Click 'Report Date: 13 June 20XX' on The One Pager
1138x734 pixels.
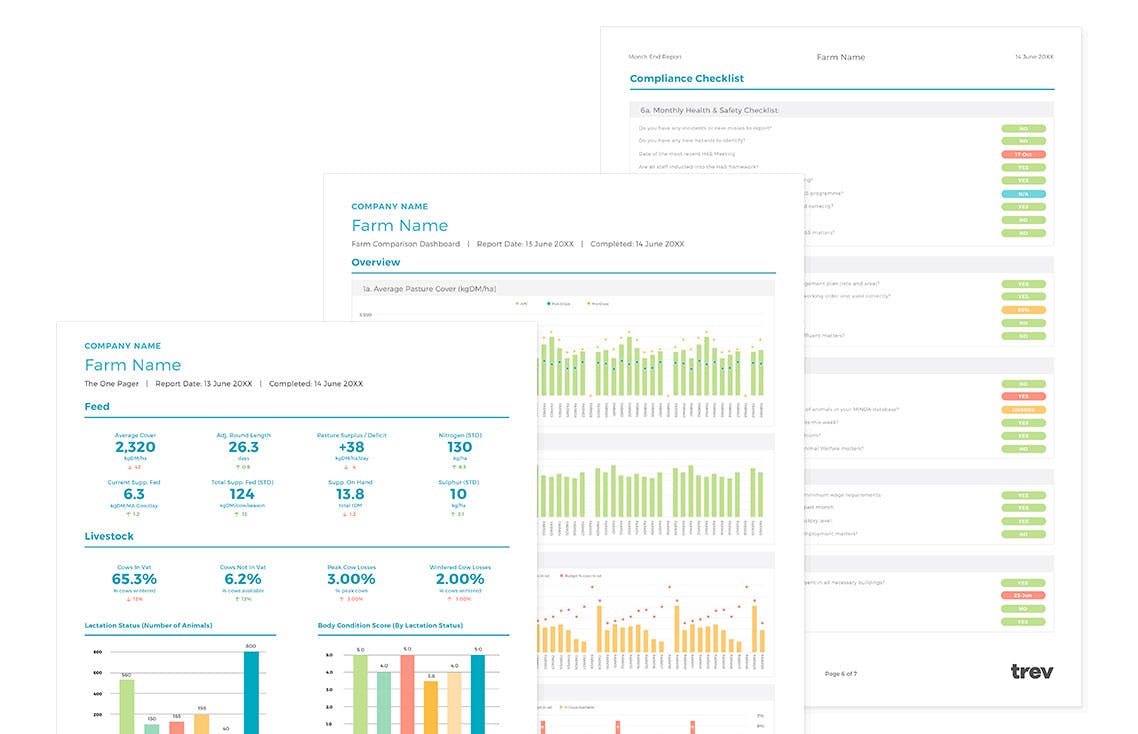click(x=203, y=383)
